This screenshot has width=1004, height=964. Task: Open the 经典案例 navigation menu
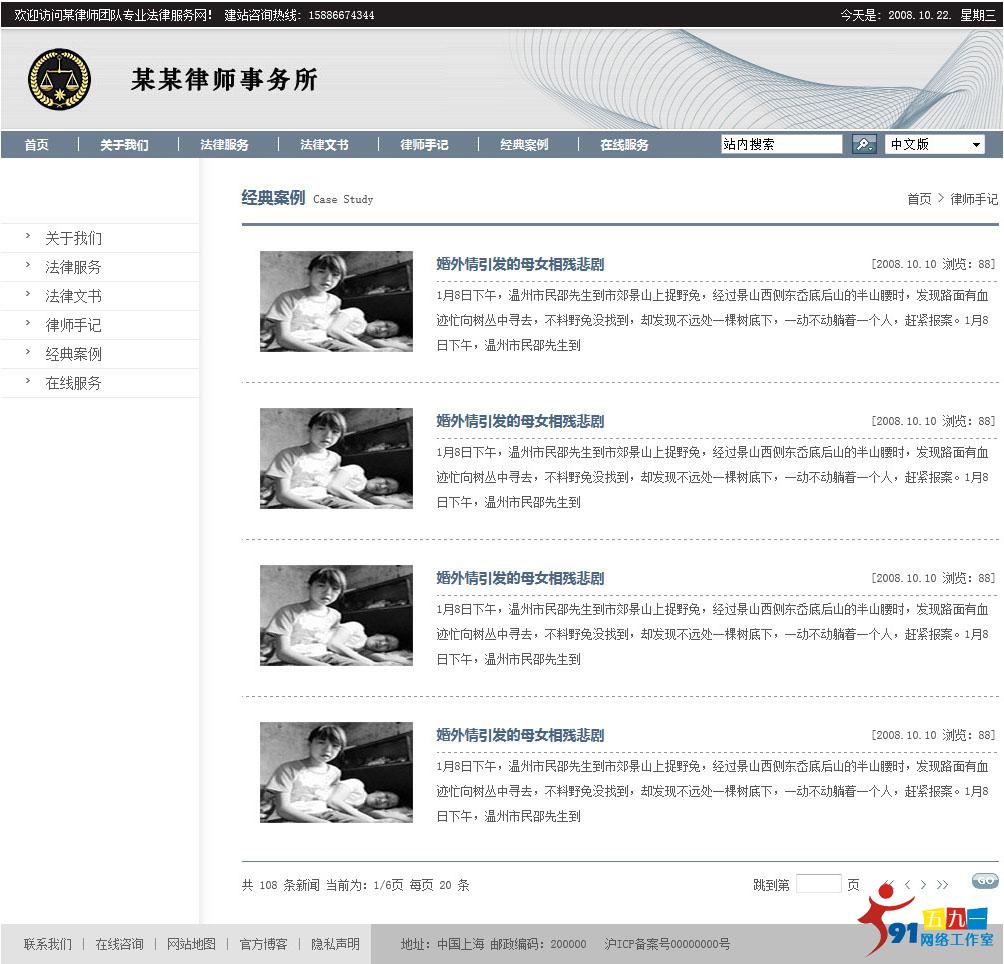pyautogui.click(x=523, y=144)
